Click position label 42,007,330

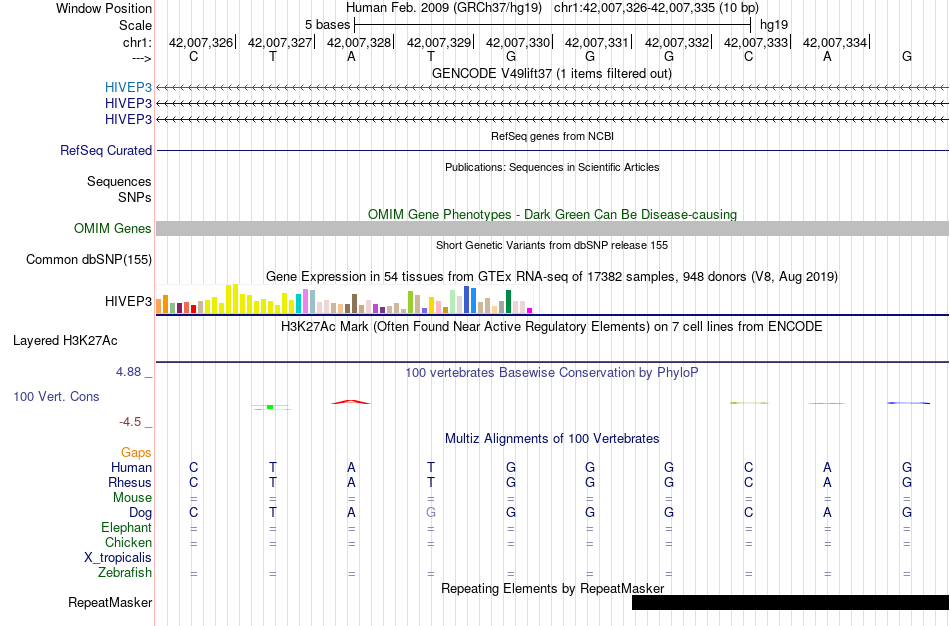(x=518, y=42)
